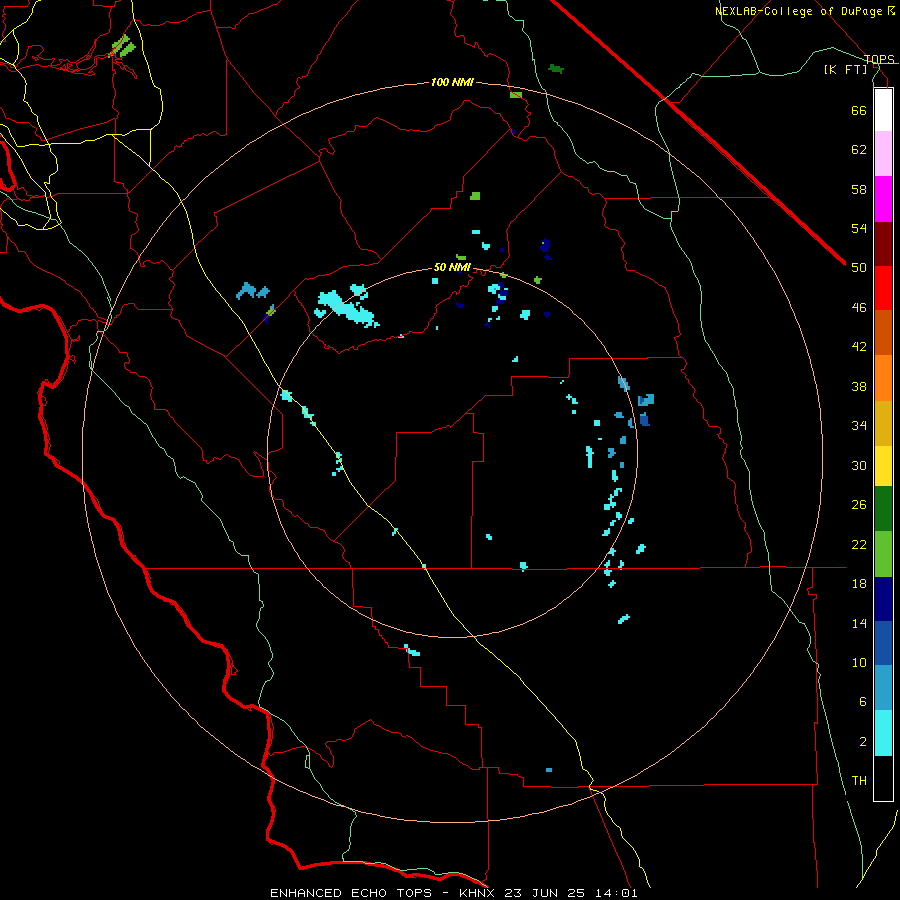Click the dark red 50 kft swatch
The height and width of the screenshot is (900, 900).
click(x=883, y=243)
